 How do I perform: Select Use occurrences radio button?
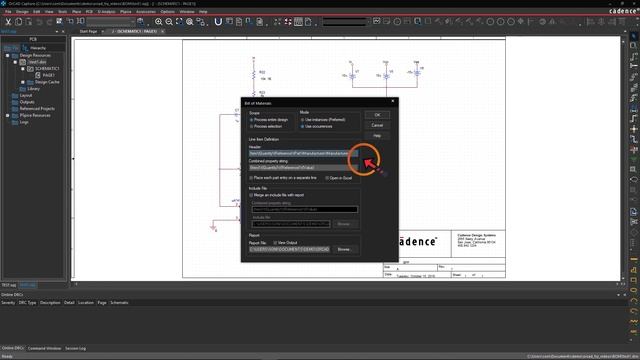click(x=302, y=127)
